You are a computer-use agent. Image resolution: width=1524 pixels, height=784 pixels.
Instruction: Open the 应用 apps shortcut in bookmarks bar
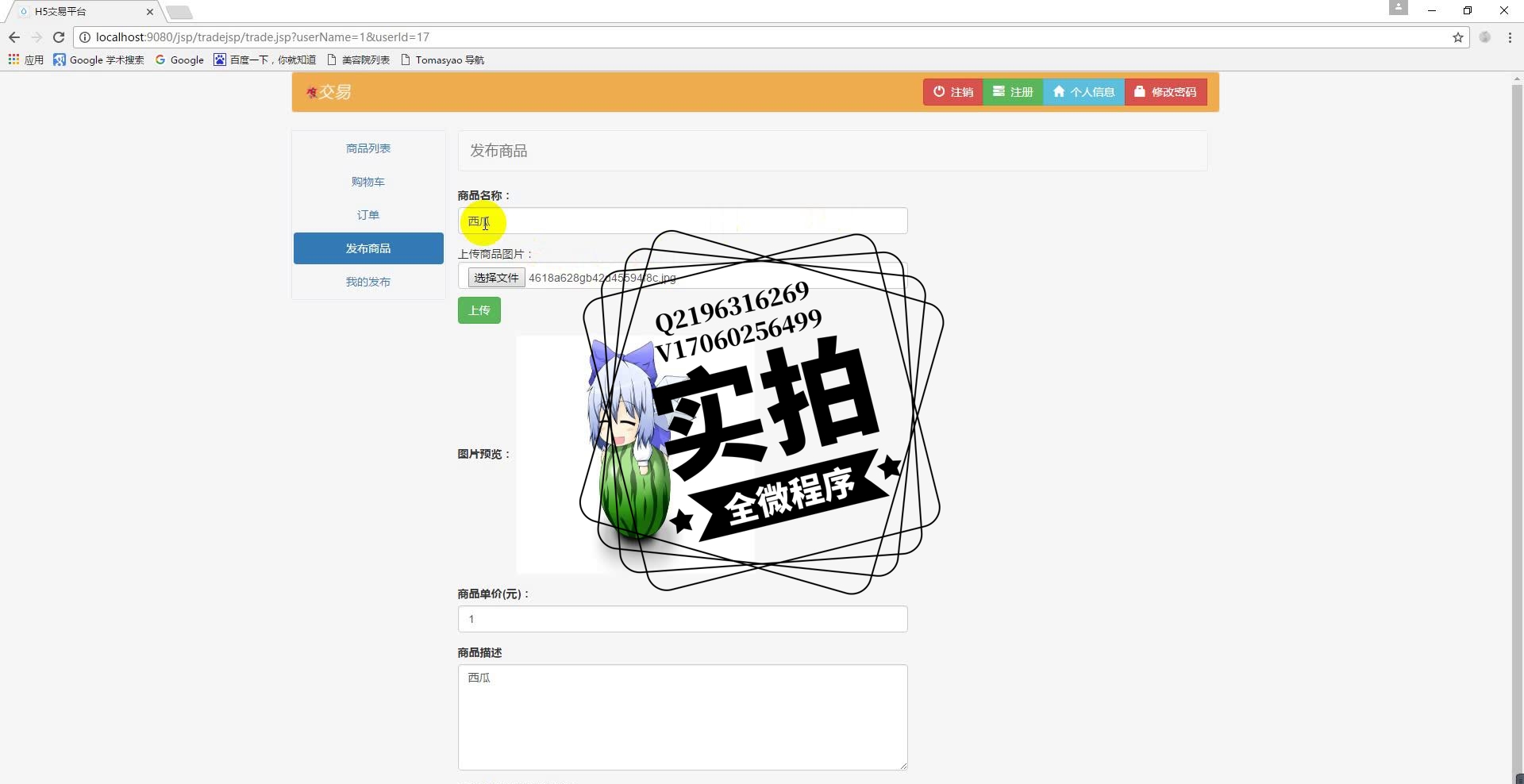coord(26,60)
